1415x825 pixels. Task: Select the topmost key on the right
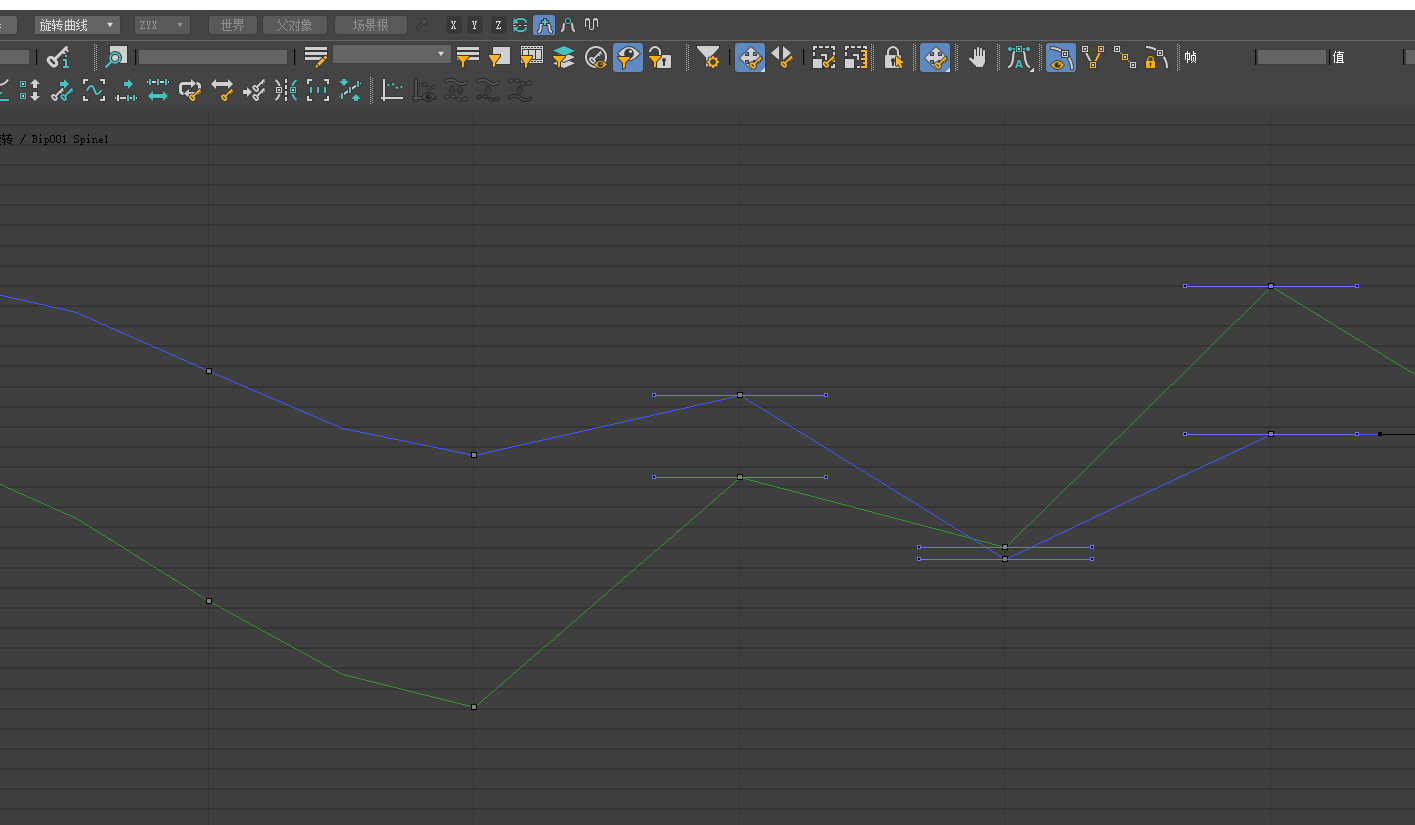click(x=1271, y=286)
